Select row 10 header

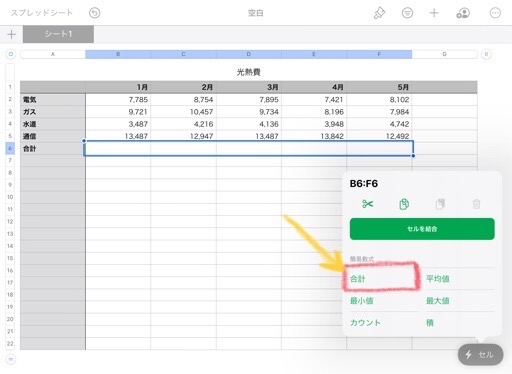tap(10, 197)
